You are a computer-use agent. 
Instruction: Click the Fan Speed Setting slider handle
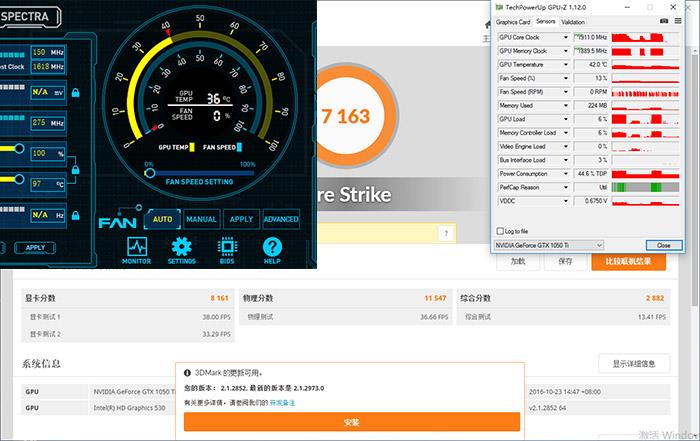pyautogui.click(x=150, y=172)
